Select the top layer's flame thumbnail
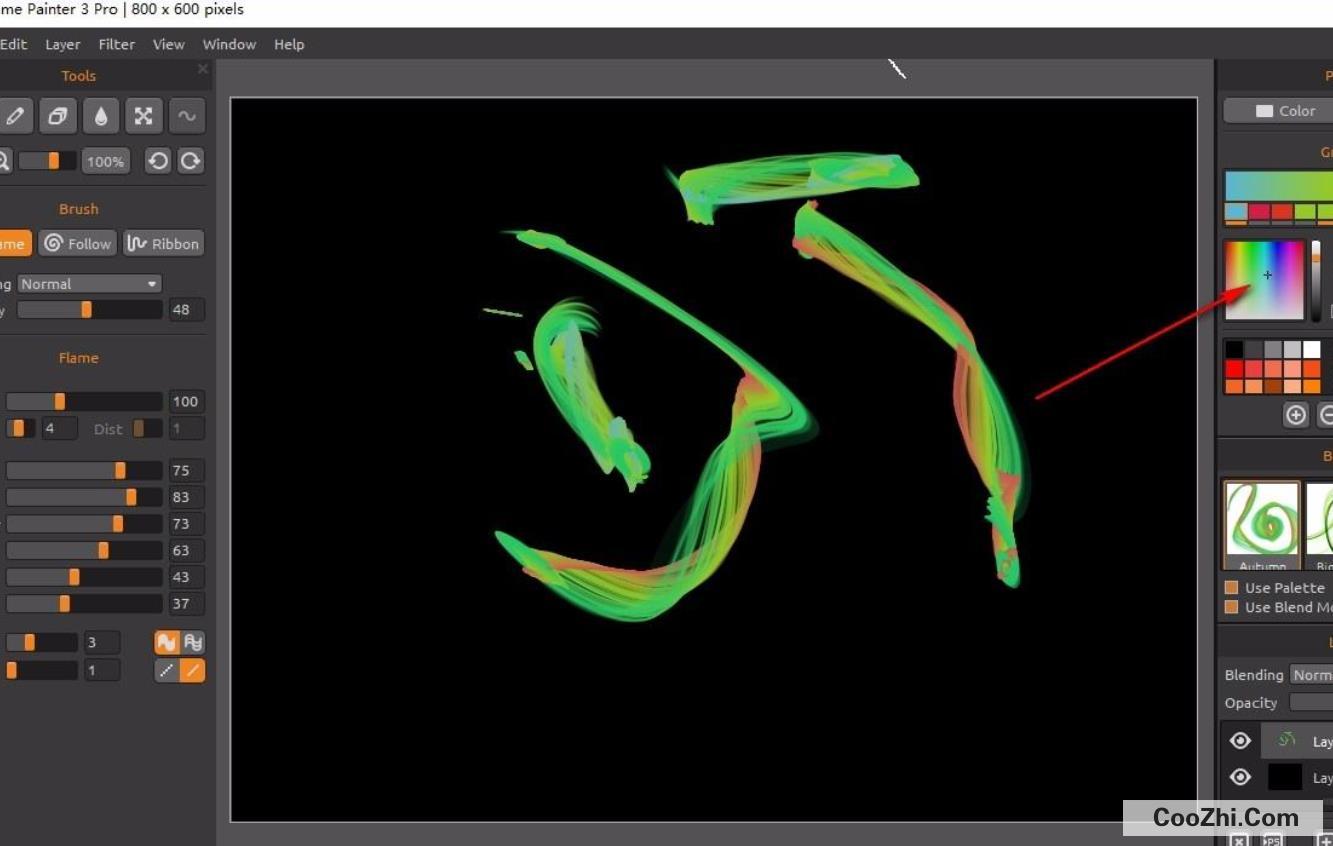The image size is (1333, 846). 1286,741
